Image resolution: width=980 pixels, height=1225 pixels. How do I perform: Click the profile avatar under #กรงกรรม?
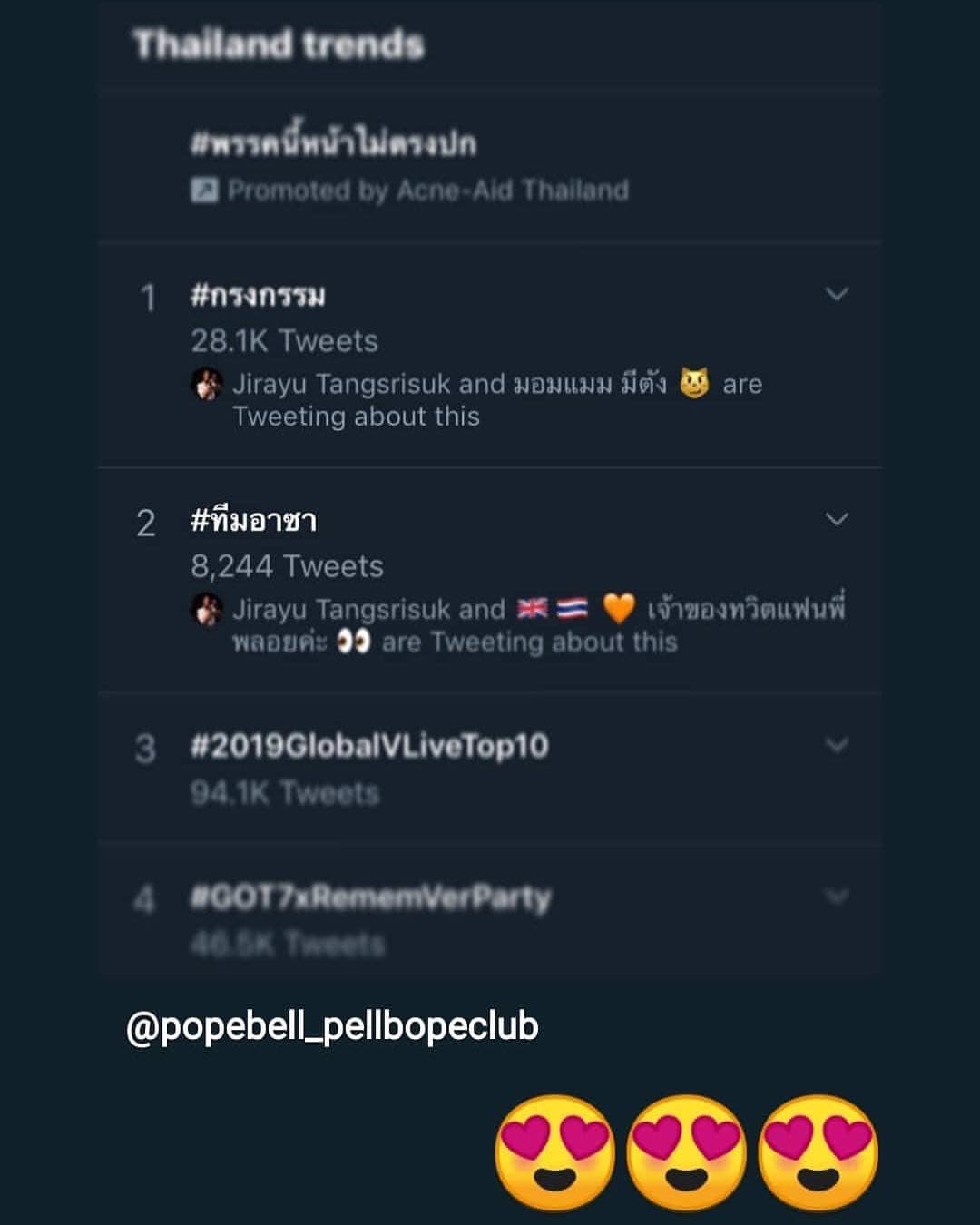(207, 384)
